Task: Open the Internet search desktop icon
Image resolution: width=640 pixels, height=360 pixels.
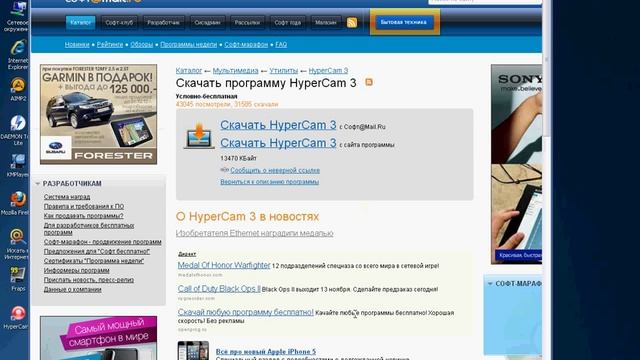Action: [17, 244]
